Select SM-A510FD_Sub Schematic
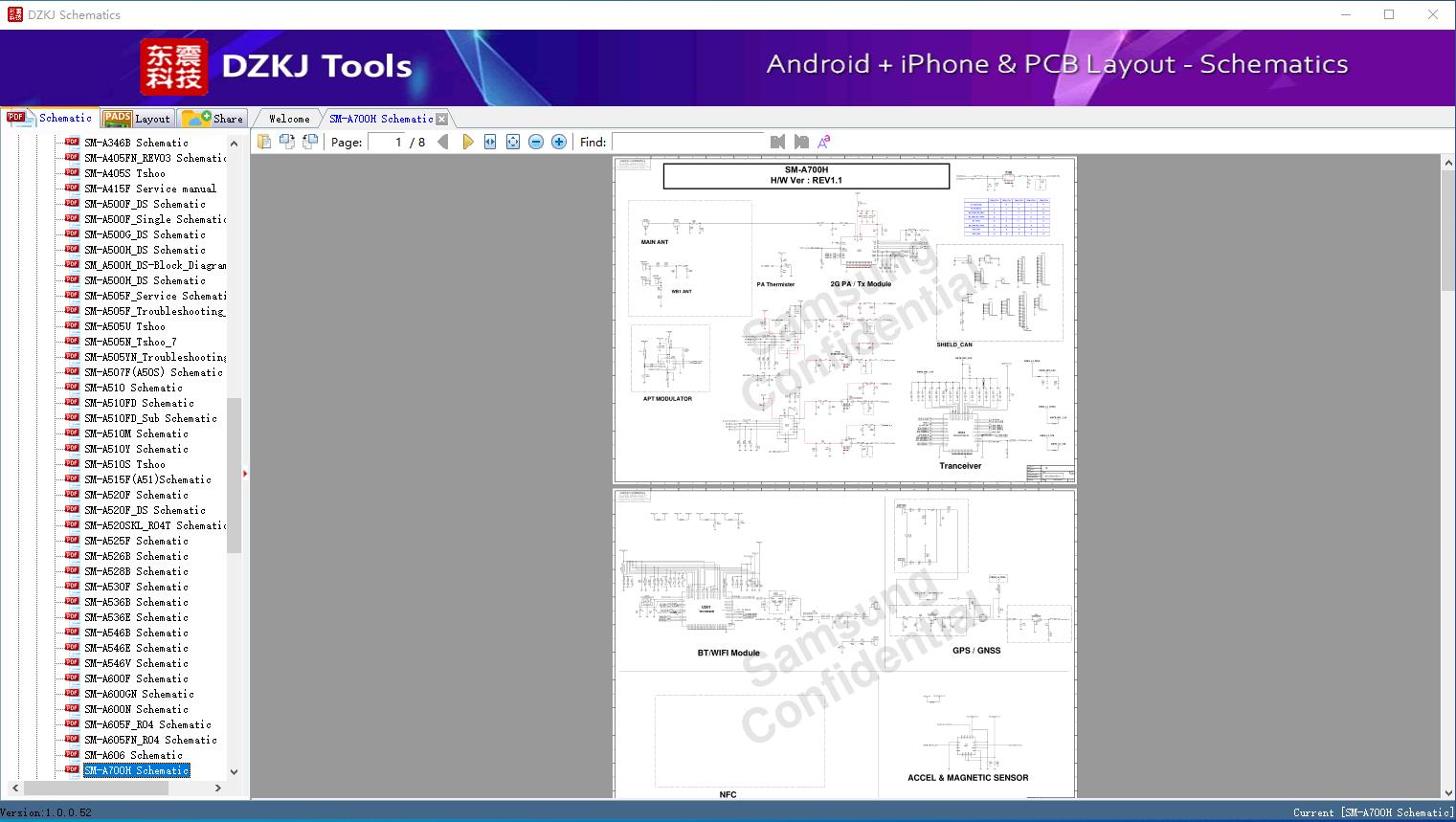Image resolution: width=1456 pixels, height=822 pixels. [150, 418]
